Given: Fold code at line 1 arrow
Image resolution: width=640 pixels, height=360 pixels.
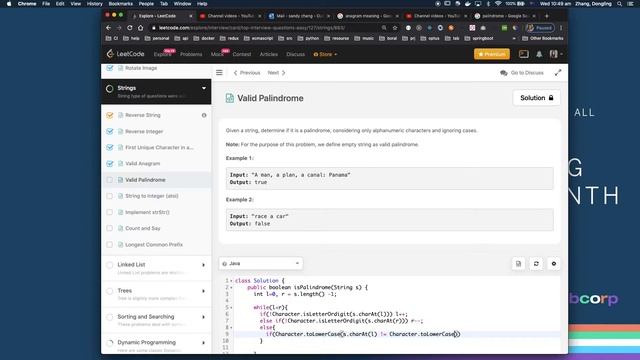Looking at the screenshot, I should point(231,281).
